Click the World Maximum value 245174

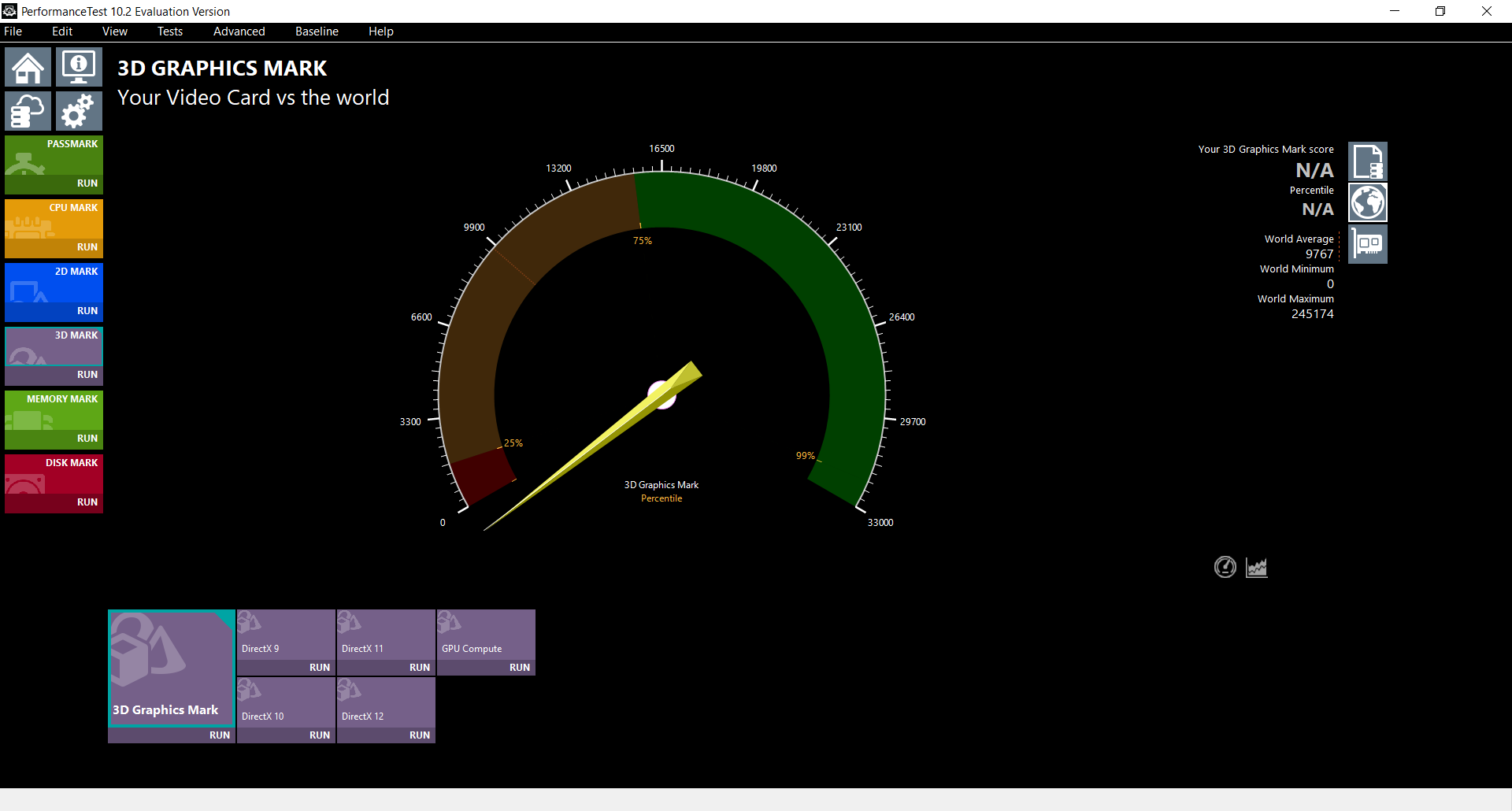pyautogui.click(x=1313, y=313)
